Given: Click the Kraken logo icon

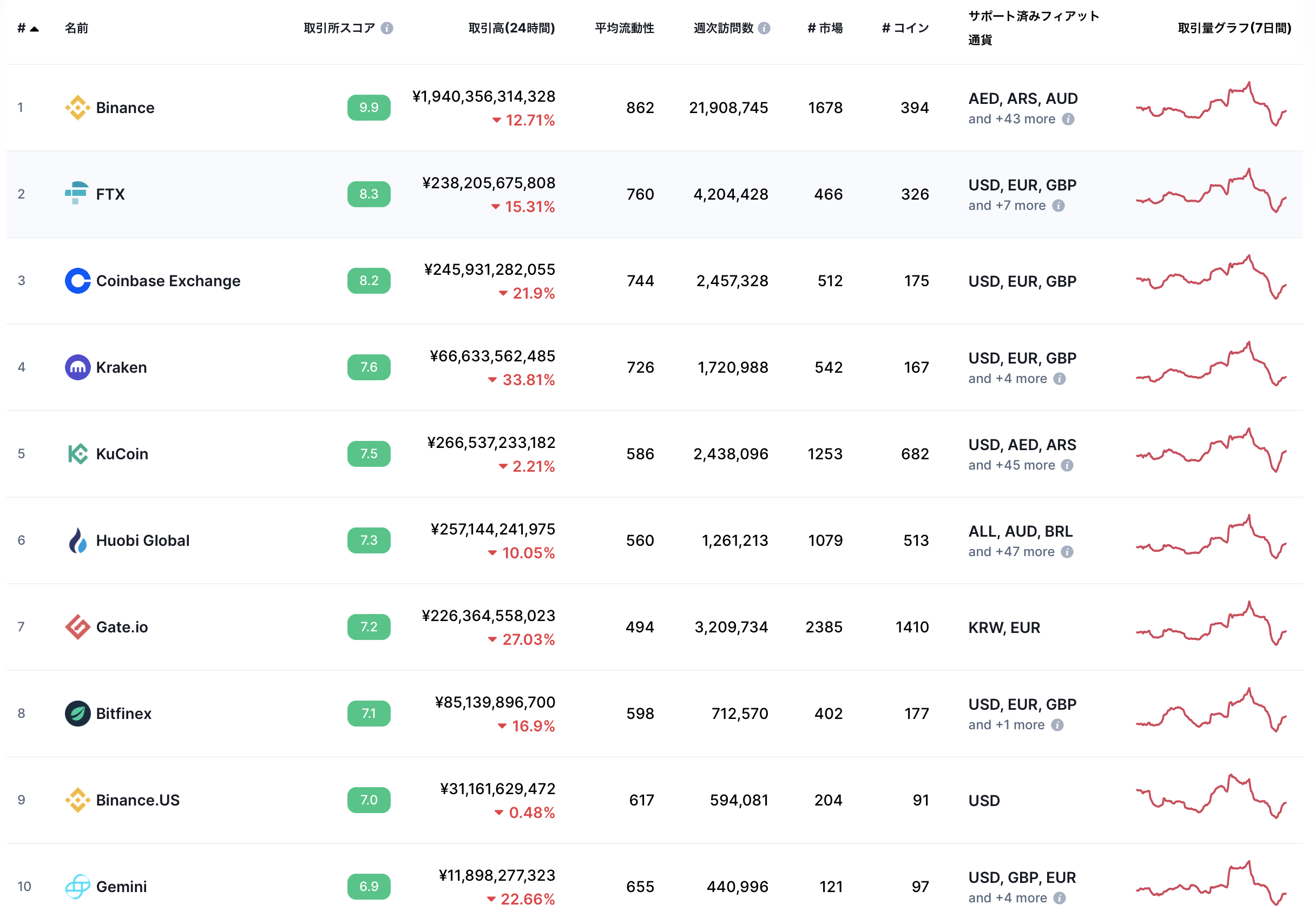Looking at the screenshot, I should tap(77, 367).
